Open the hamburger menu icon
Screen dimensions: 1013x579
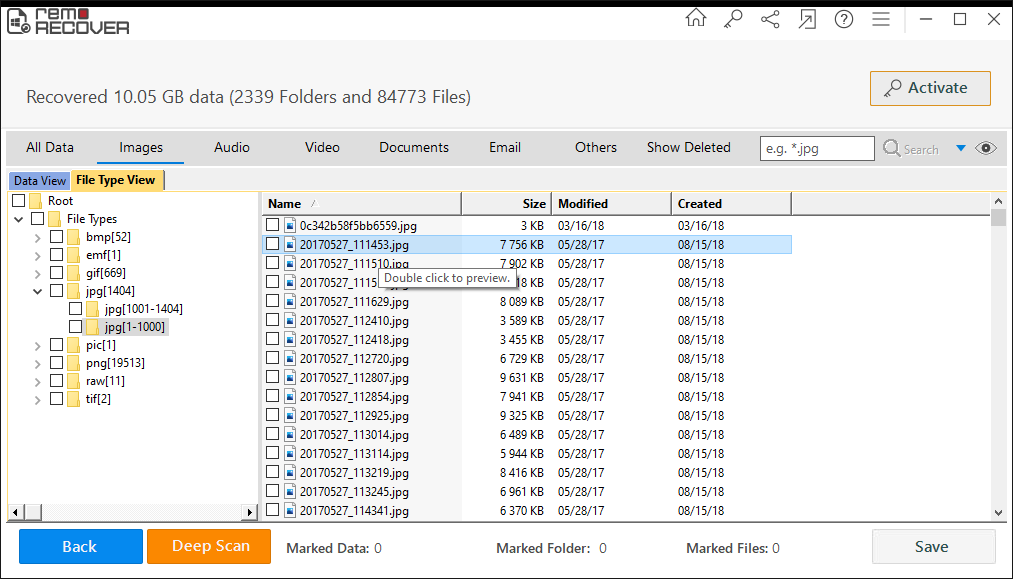[881, 19]
